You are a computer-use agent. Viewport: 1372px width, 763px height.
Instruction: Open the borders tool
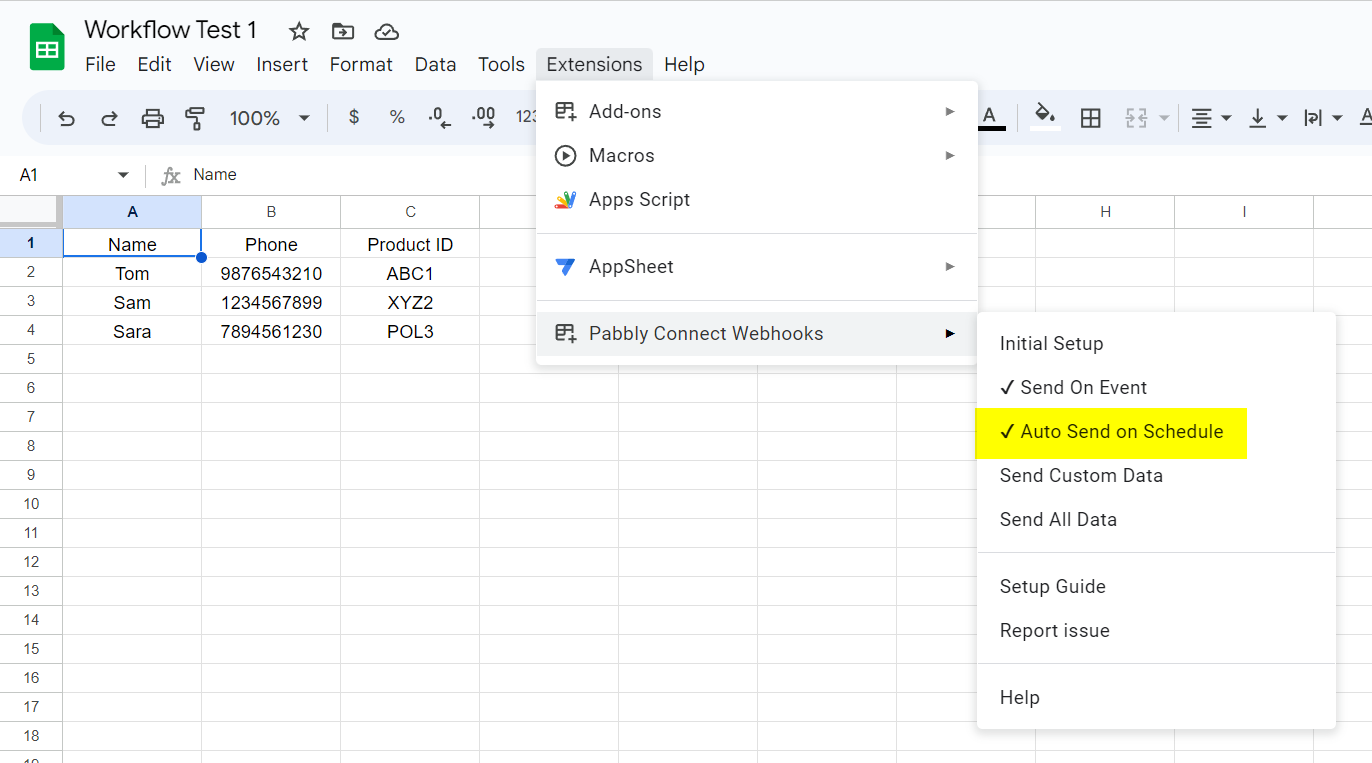point(1091,118)
